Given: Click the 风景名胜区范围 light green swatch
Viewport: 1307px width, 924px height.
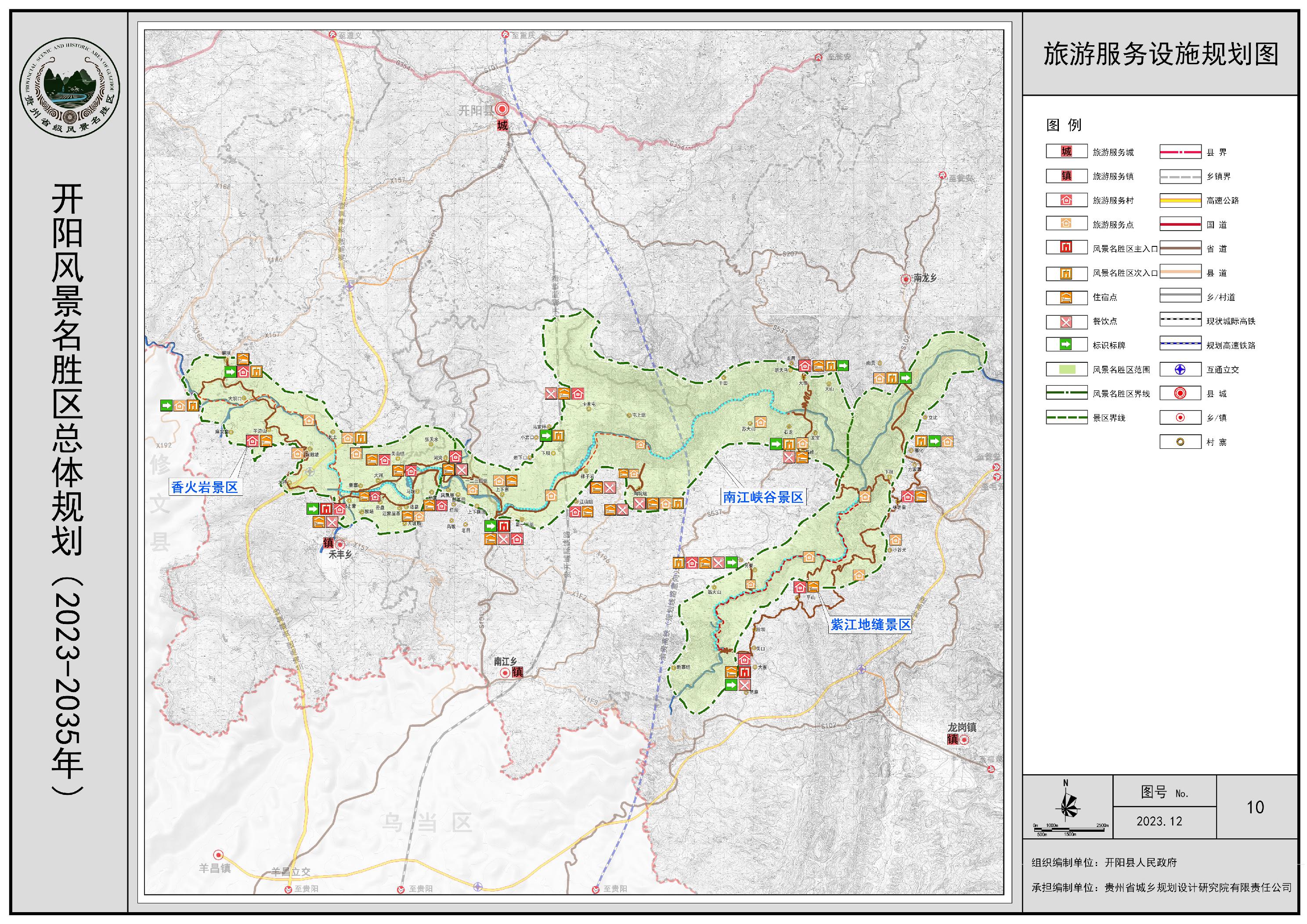Looking at the screenshot, I should point(1066,369).
